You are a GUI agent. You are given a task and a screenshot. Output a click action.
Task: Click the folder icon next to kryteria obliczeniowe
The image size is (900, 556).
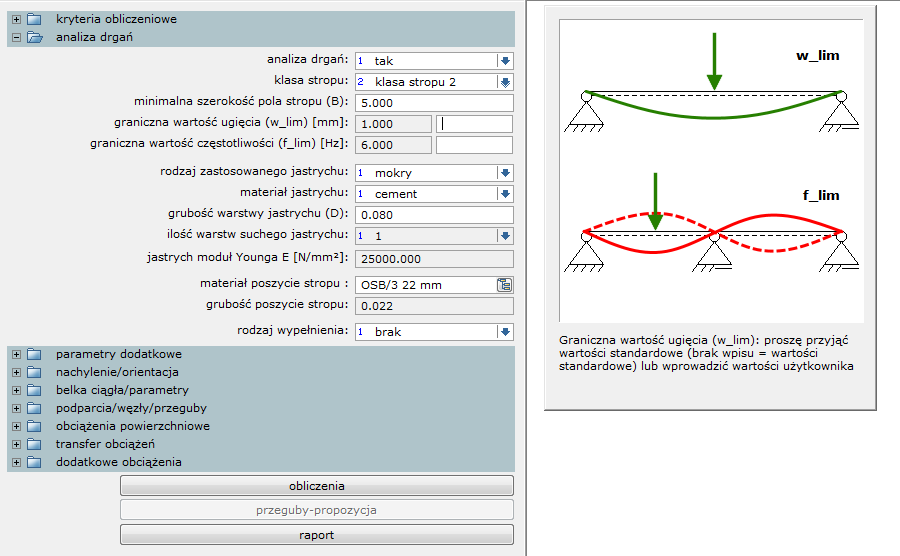tap(35, 19)
